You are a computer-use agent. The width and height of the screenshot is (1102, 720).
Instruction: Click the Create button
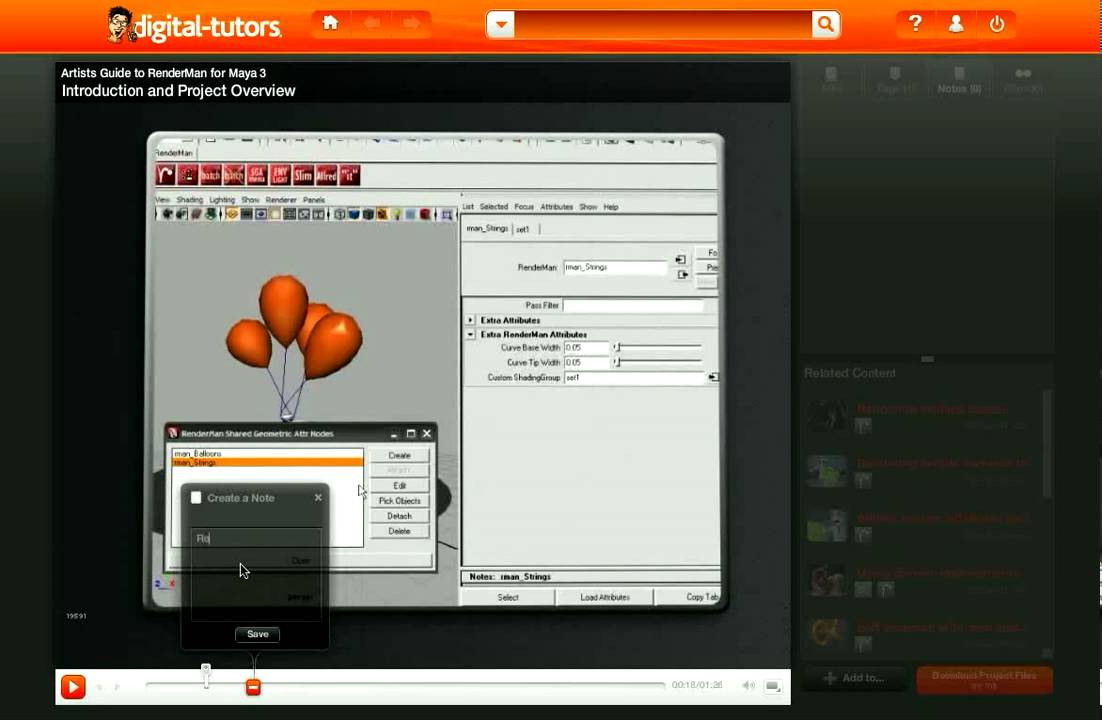click(399, 456)
